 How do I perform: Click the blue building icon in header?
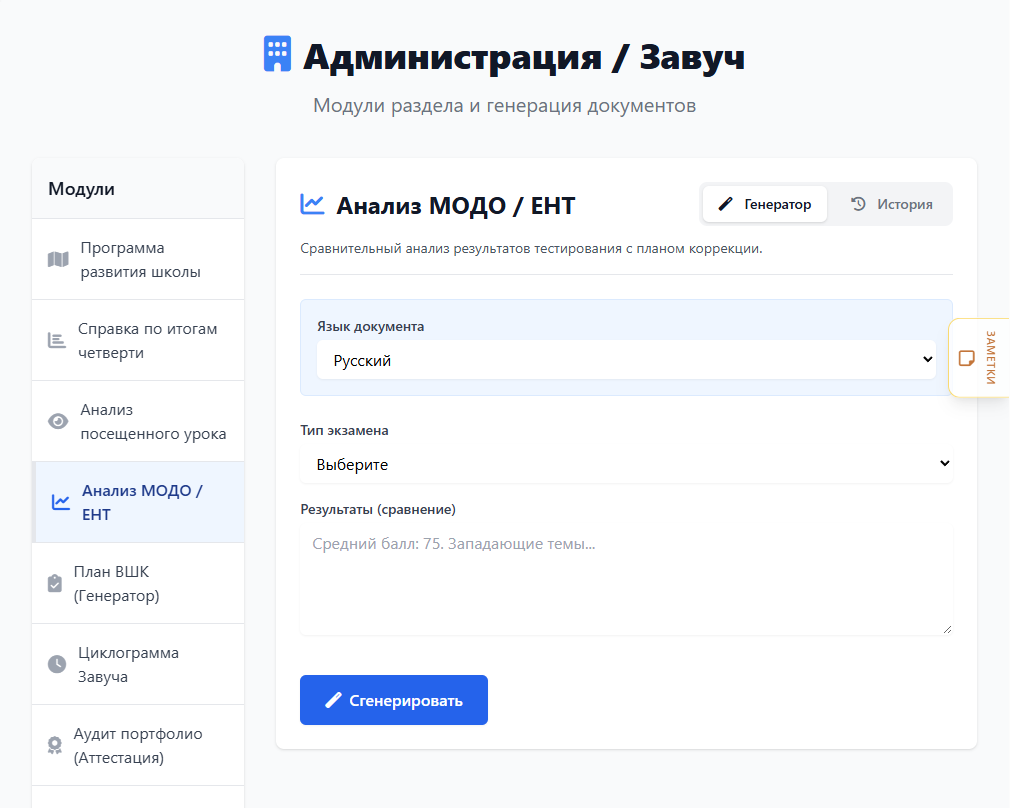pyautogui.click(x=278, y=53)
